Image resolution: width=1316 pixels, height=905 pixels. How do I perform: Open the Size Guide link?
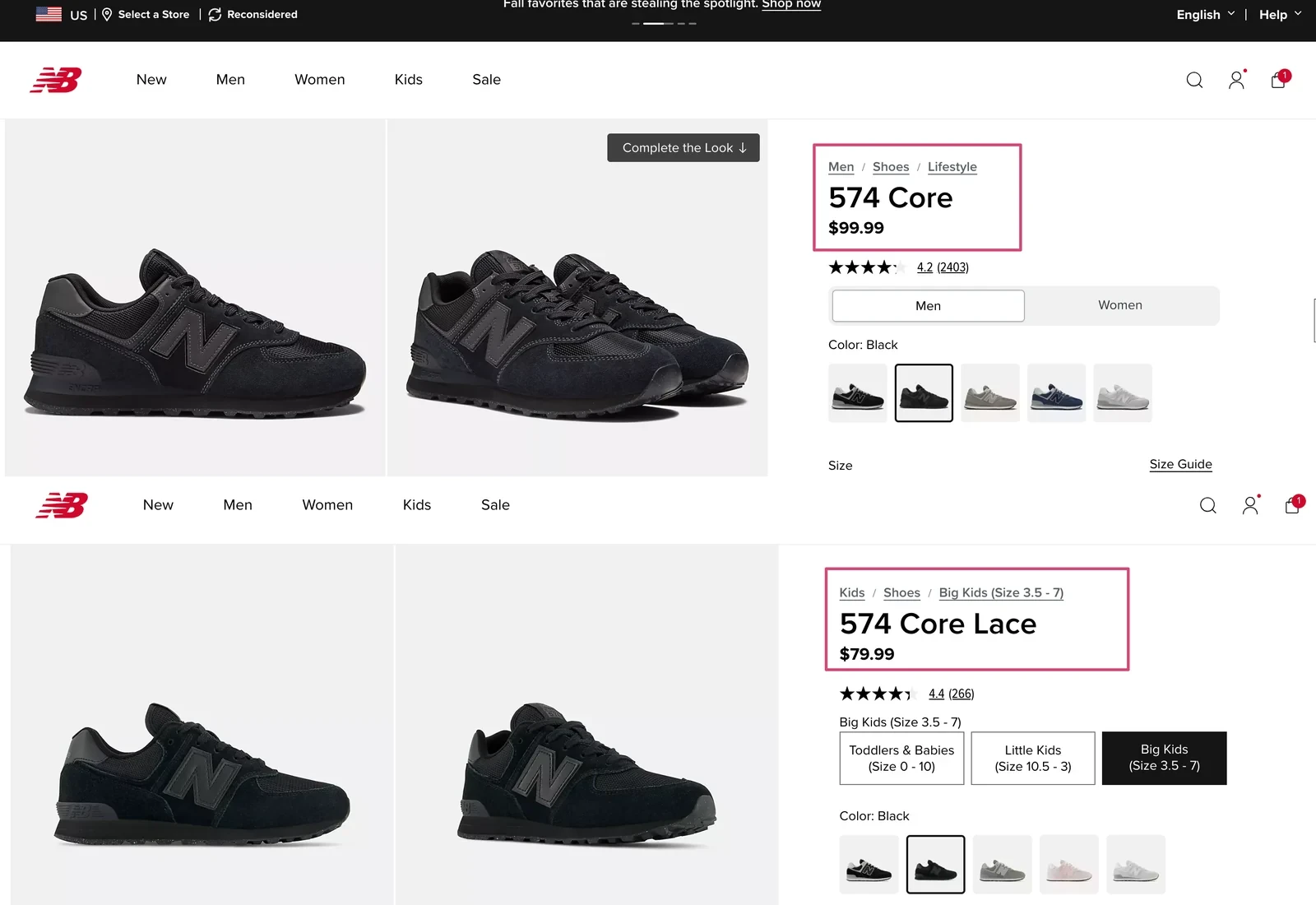point(1181,464)
